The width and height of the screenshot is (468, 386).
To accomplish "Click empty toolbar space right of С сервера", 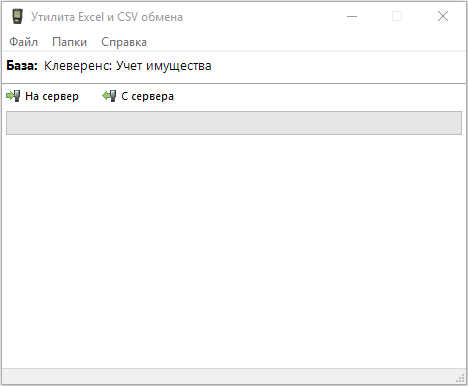I will click(x=319, y=96).
